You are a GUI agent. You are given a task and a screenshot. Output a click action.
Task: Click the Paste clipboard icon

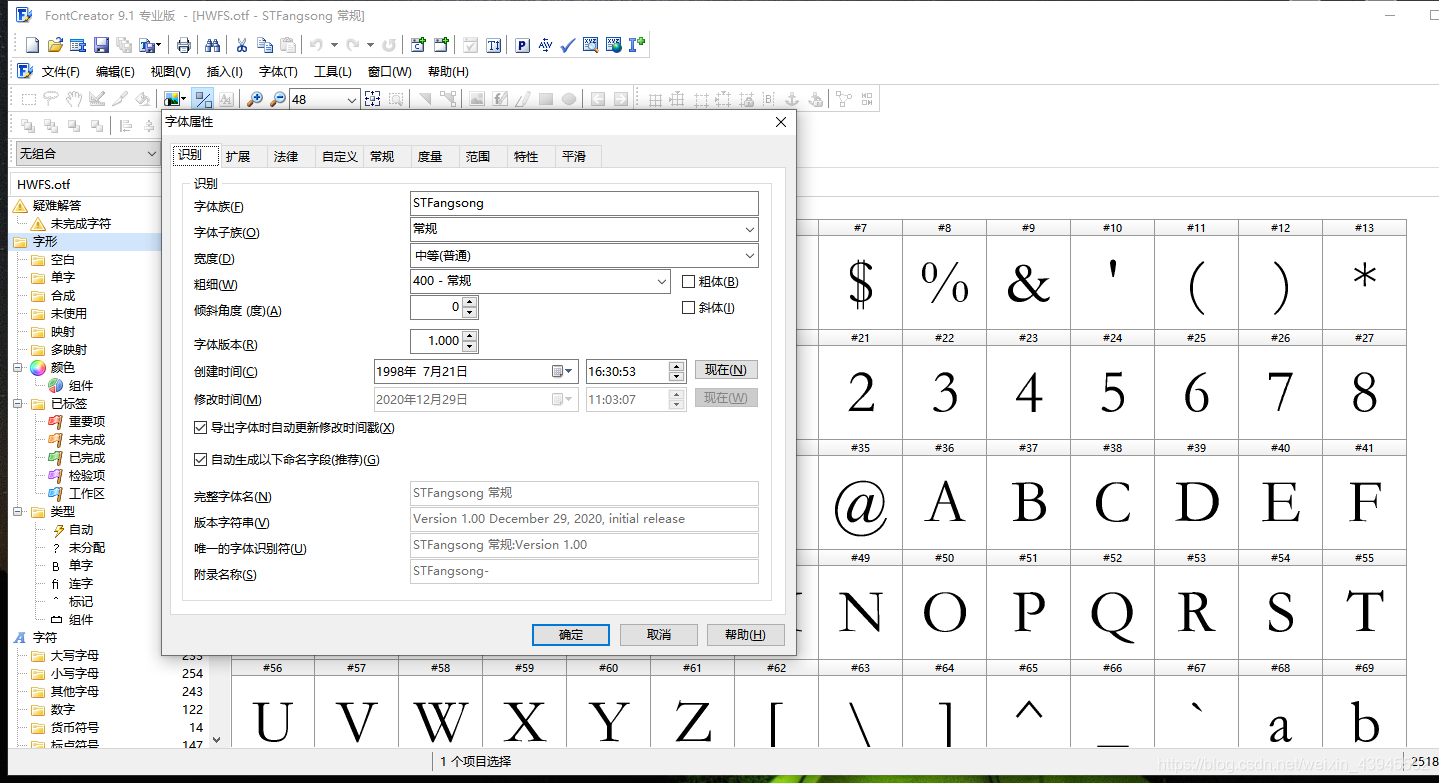pyautogui.click(x=288, y=45)
